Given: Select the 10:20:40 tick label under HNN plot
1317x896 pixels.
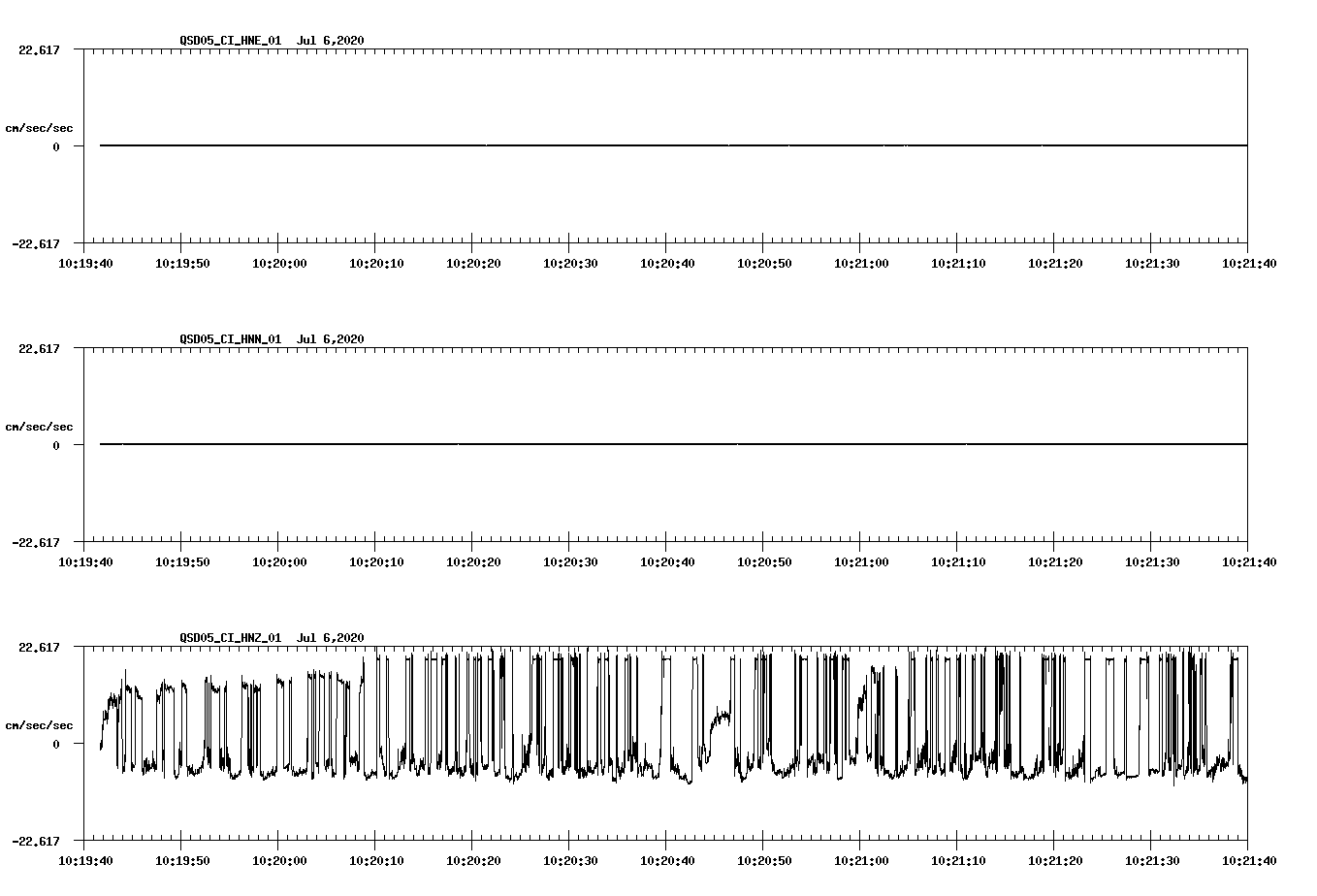Looking at the screenshot, I should 666,561.
